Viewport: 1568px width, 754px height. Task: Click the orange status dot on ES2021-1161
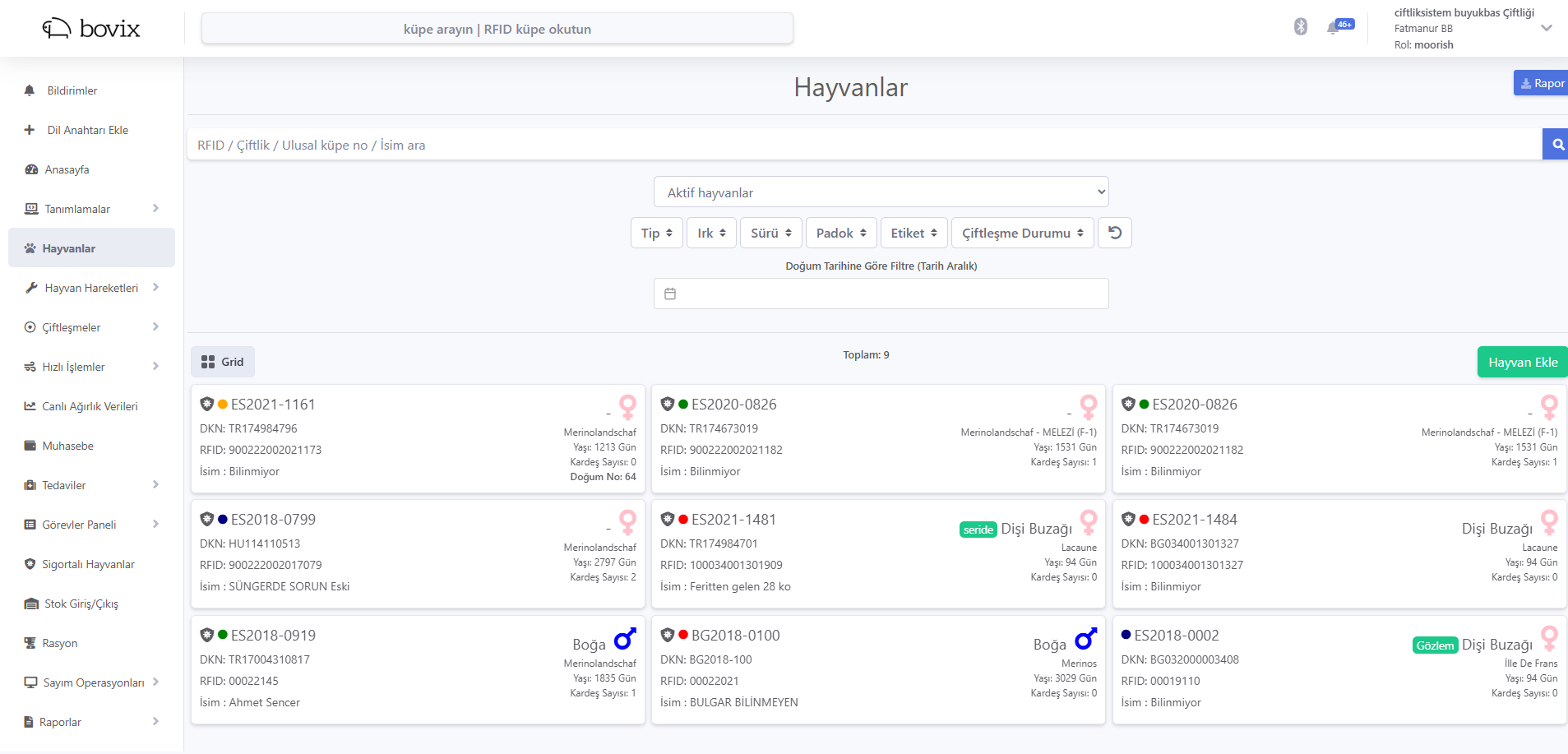223,404
